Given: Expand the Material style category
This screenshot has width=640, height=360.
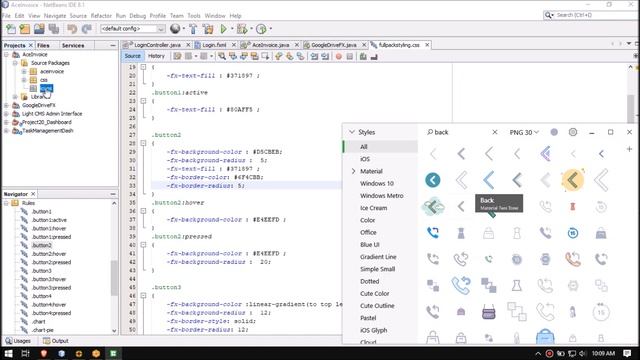Looking at the screenshot, I should coord(353,171).
